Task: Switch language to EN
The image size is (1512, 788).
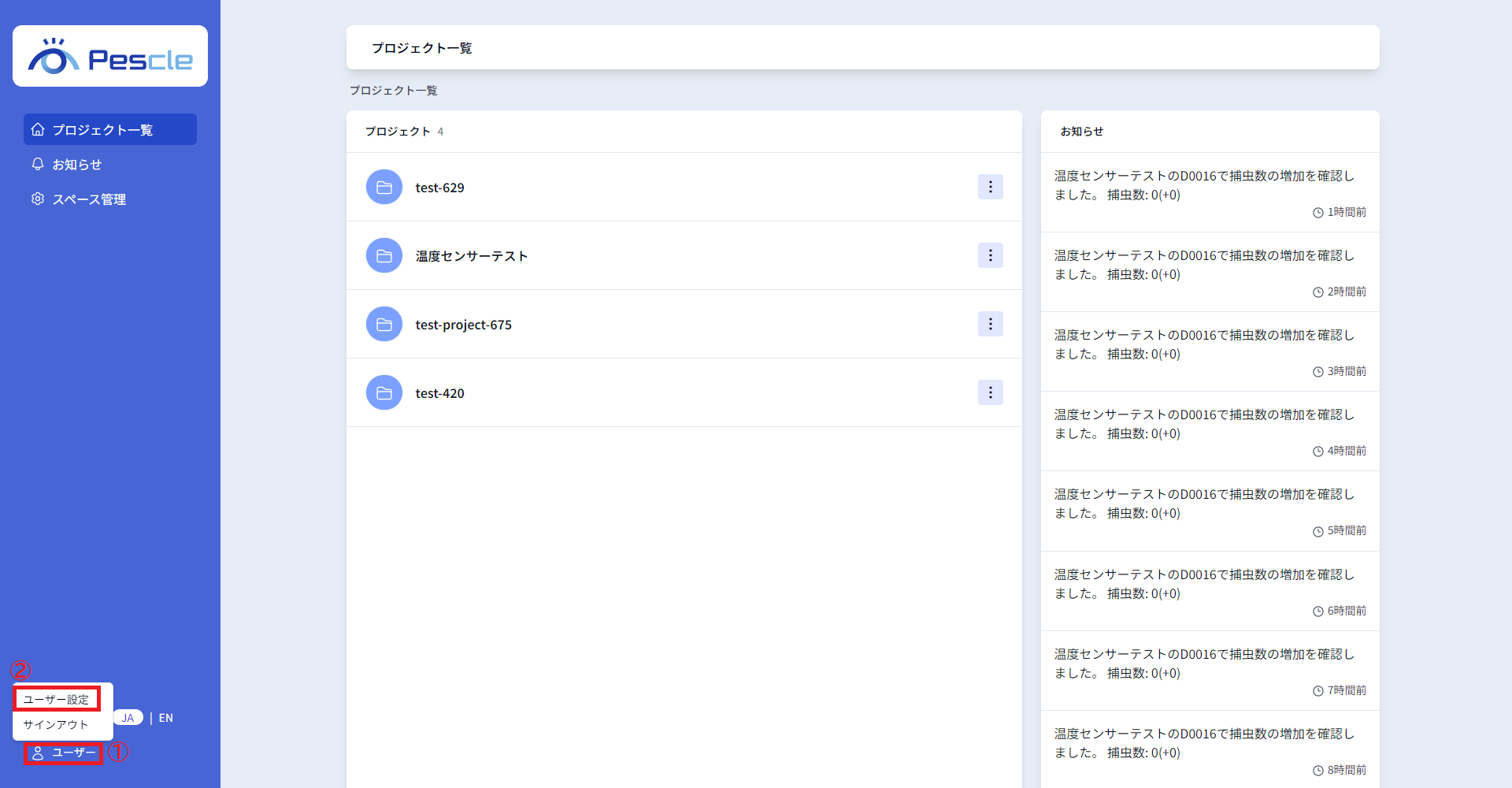Action: (x=166, y=718)
